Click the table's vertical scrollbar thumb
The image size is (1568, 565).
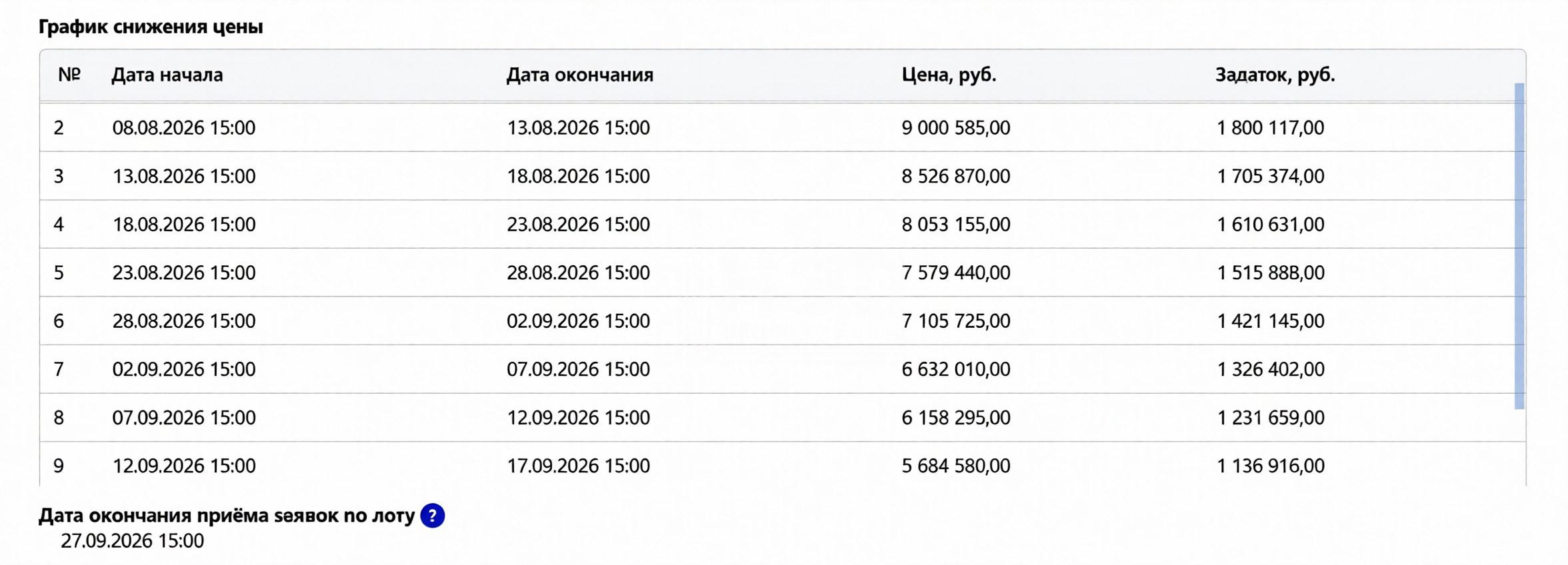click(1519, 246)
